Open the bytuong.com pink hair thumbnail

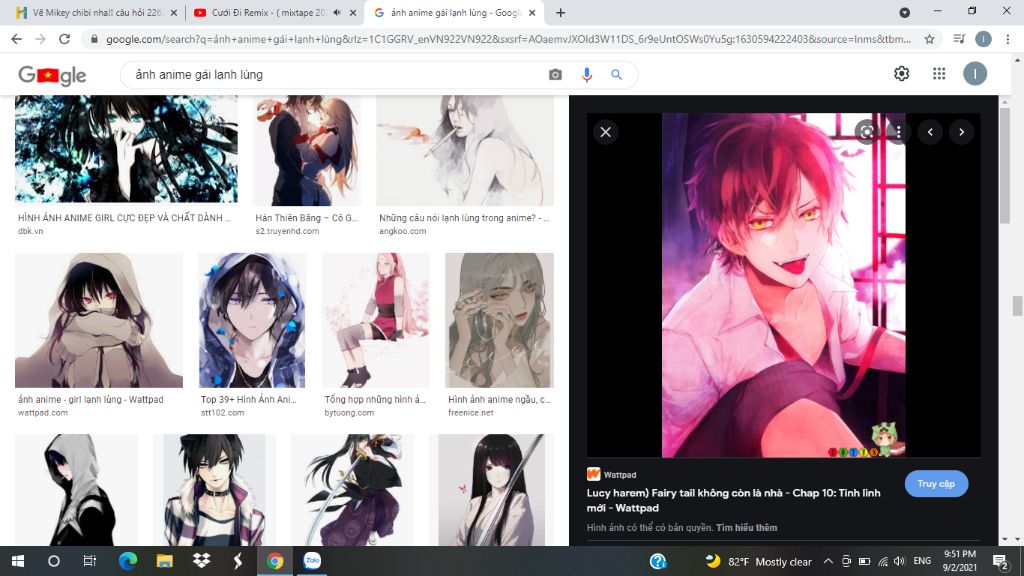[376, 321]
